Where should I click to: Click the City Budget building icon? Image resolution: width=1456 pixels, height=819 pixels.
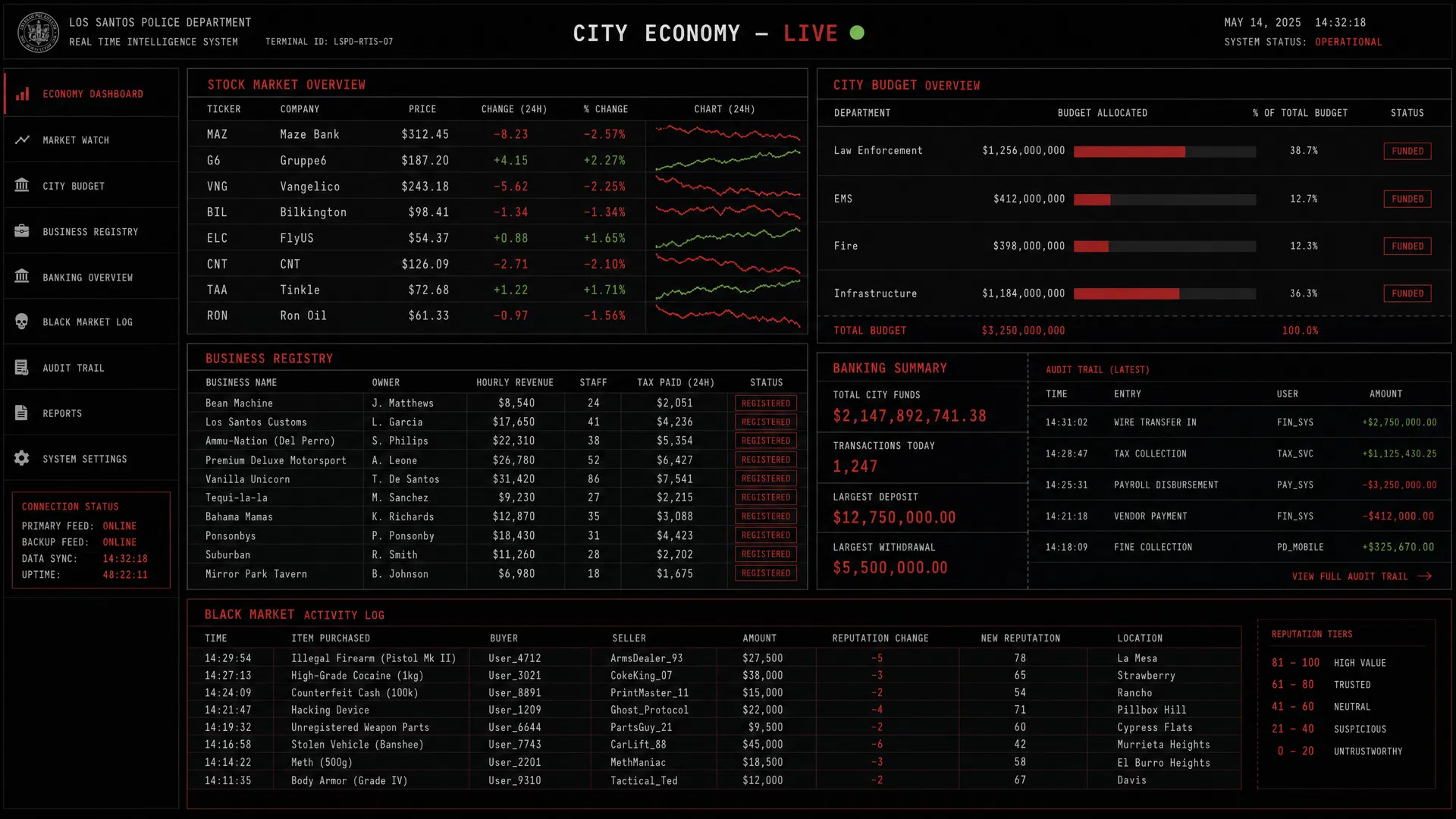pos(22,186)
